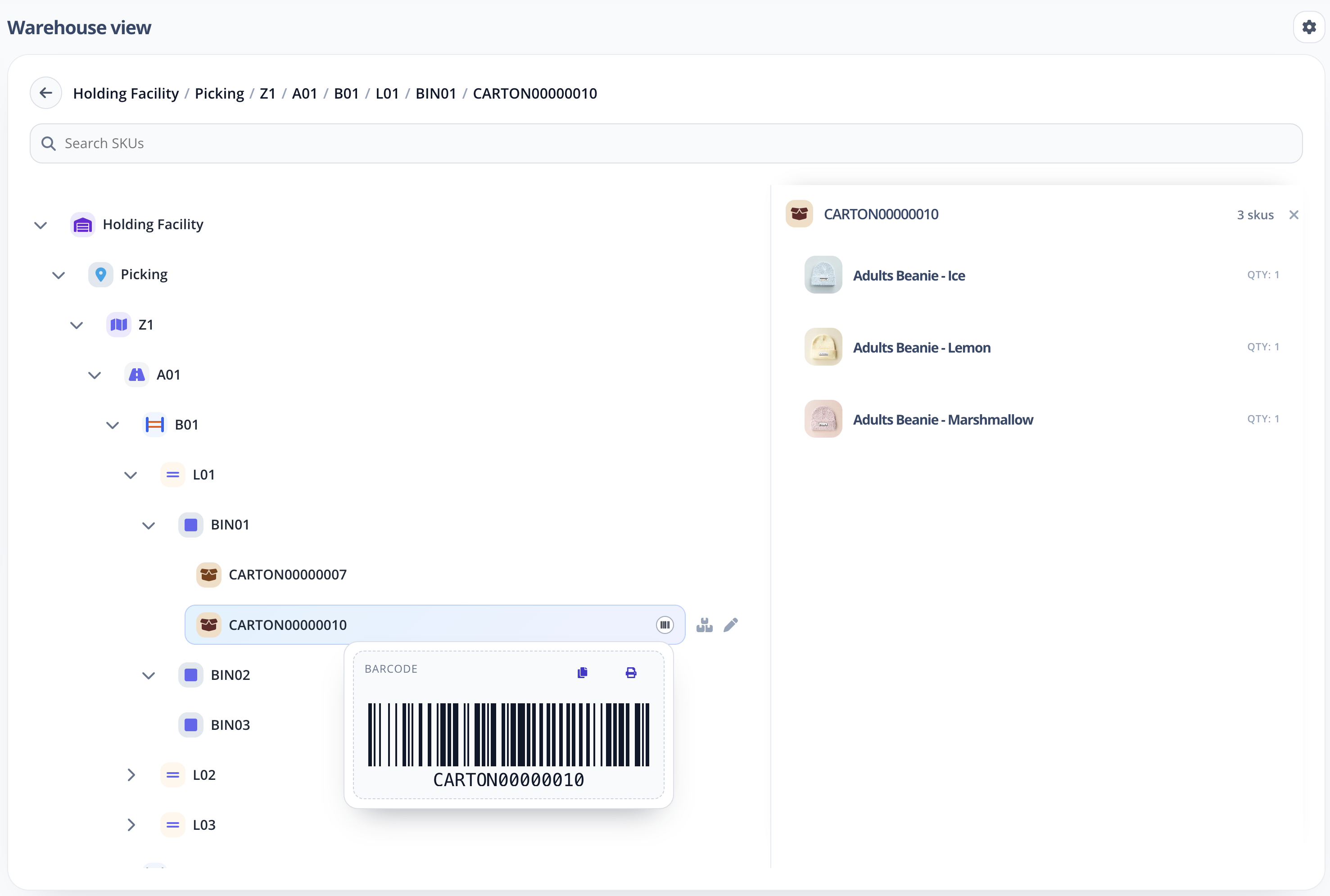
Task: Open Picking from the breadcrumb trail
Action: [219, 93]
